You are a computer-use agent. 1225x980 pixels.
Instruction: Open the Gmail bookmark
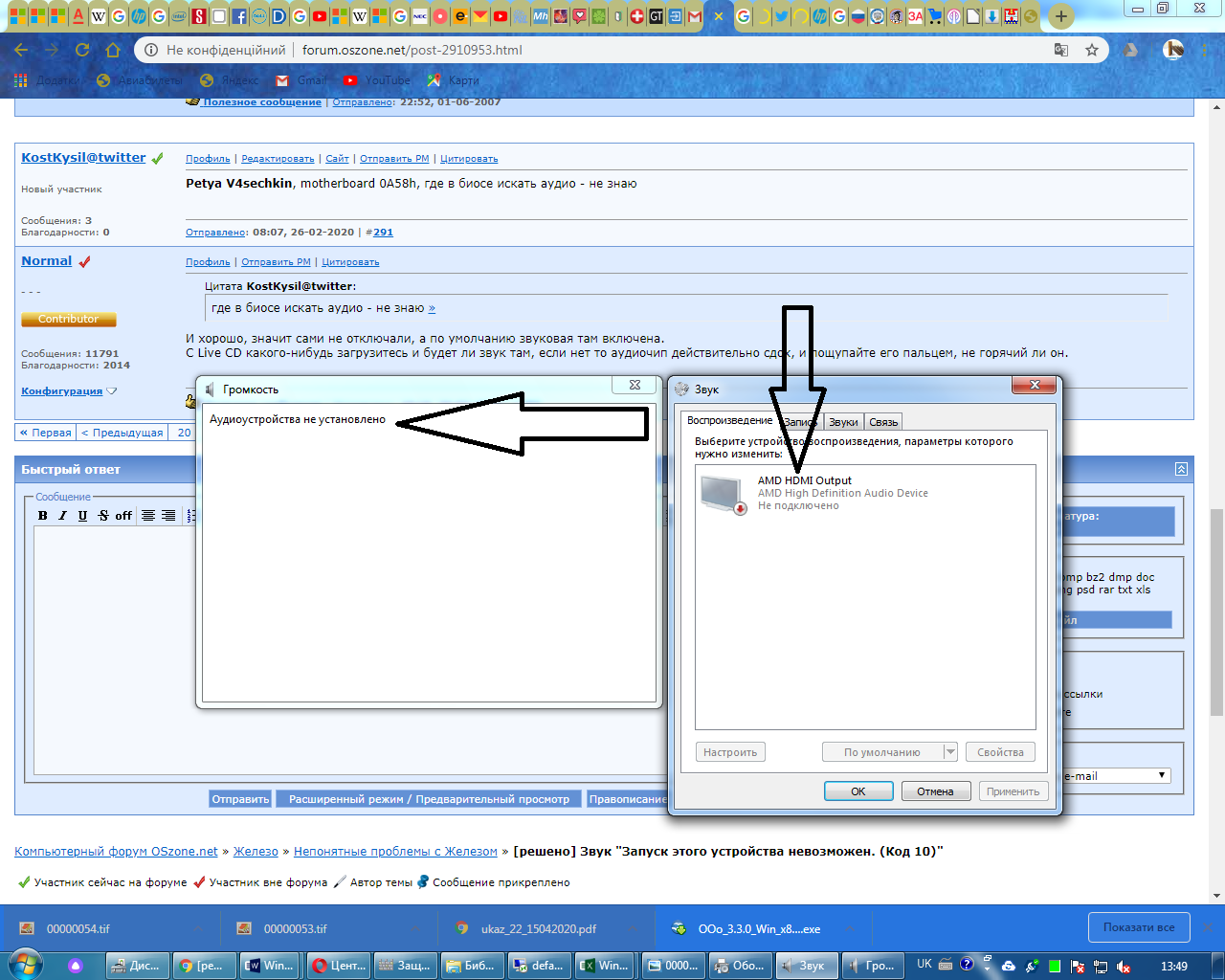pyautogui.click(x=301, y=80)
